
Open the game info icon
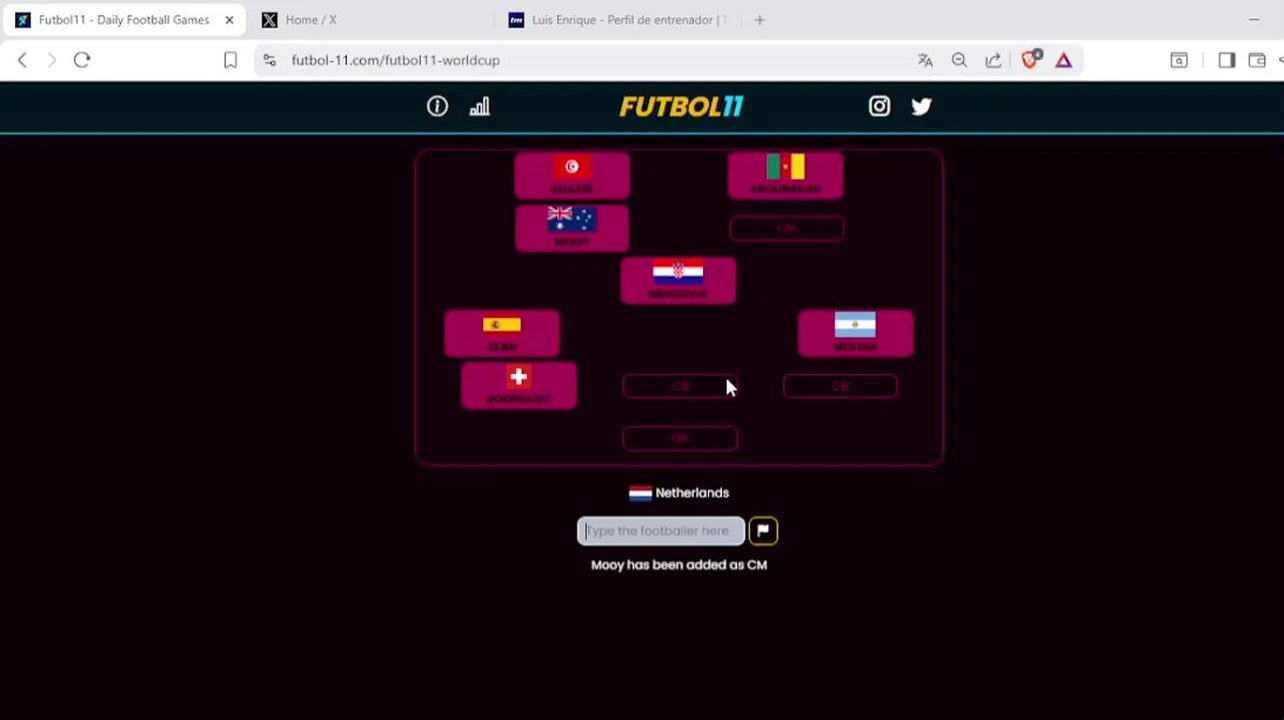[x=437, y=106]
